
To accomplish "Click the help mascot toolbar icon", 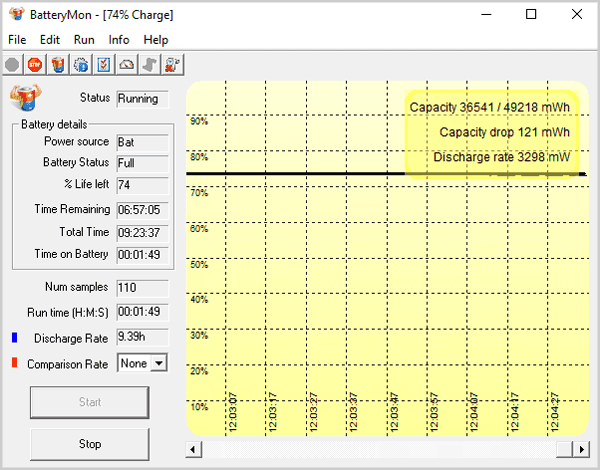I will [173, 65].
